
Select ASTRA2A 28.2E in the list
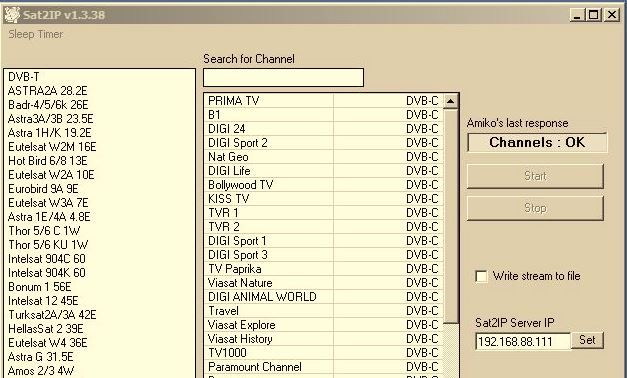click(x=99, y=90)
